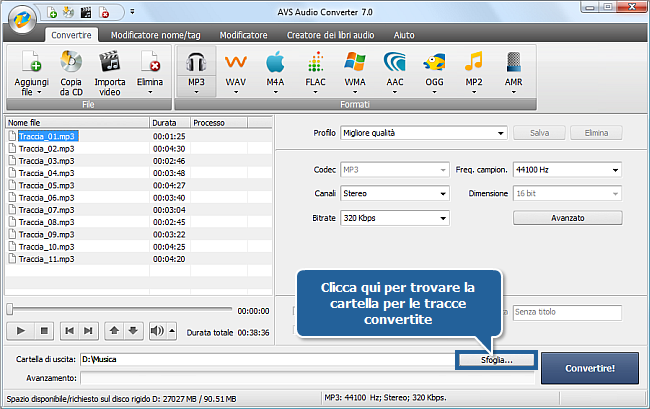Click the Aggiungi file icon
This screenshot has height=409, width=650.
pyautogui.click(x=30, y=63)
